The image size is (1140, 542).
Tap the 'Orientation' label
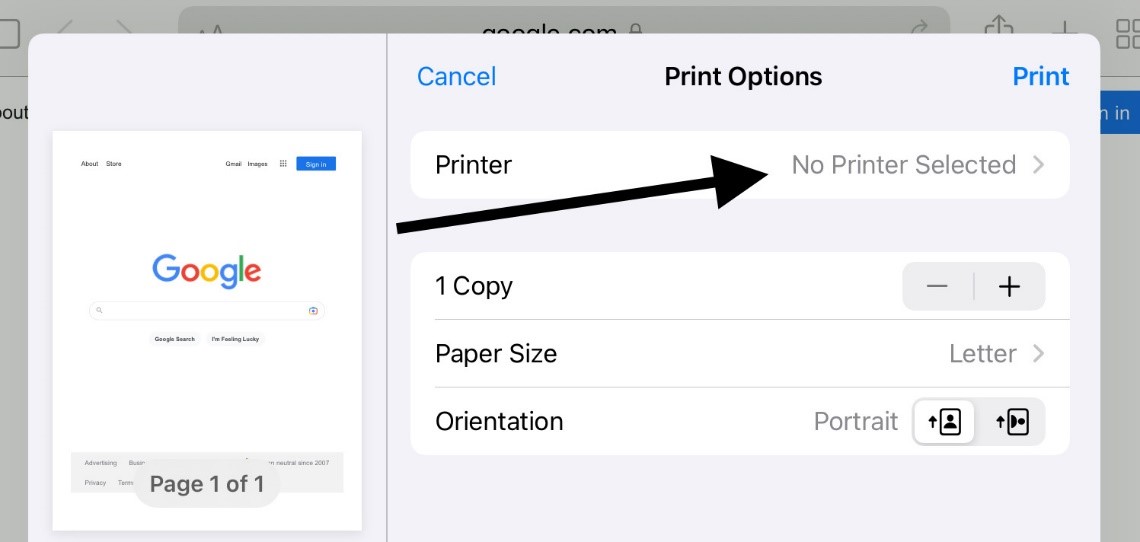point(499,421)
